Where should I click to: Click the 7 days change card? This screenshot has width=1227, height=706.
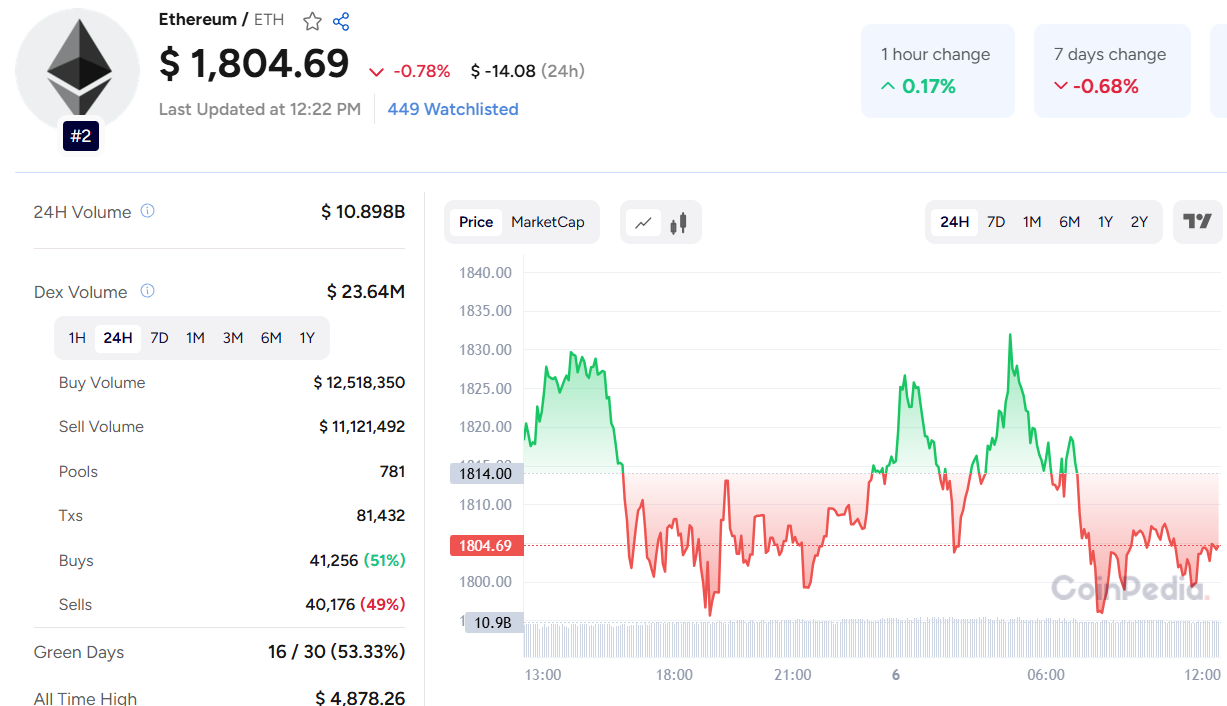pyautogui.click(x=1112, y=71)
